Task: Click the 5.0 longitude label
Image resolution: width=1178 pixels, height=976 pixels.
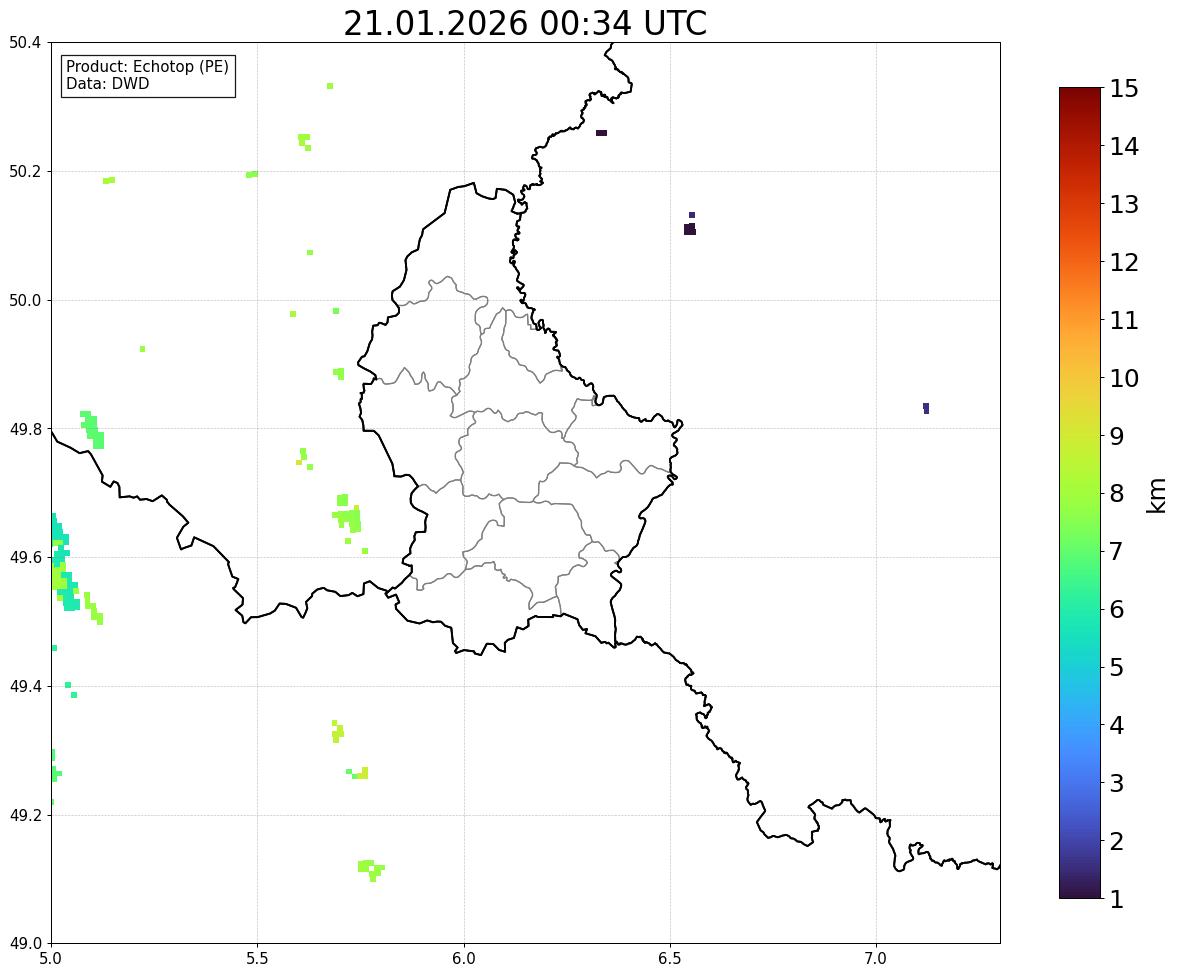Action: pyautogui.click(x=51, y=959)
